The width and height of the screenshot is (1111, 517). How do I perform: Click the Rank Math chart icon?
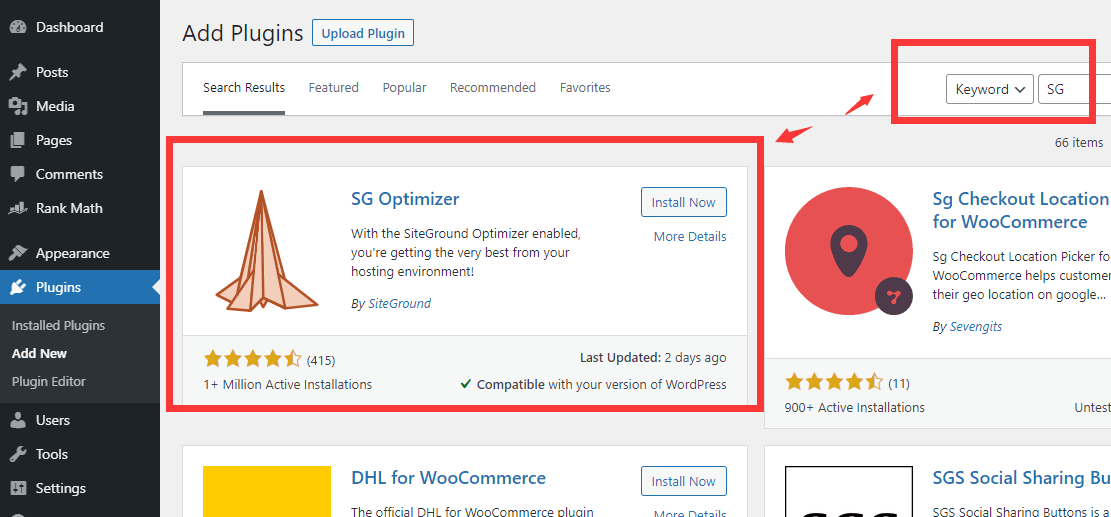click(x=18, y=208)
